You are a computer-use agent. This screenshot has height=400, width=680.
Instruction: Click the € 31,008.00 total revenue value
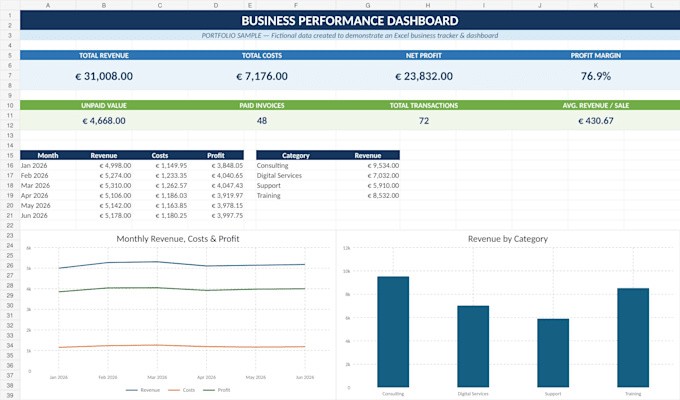(x=104, y=76)
